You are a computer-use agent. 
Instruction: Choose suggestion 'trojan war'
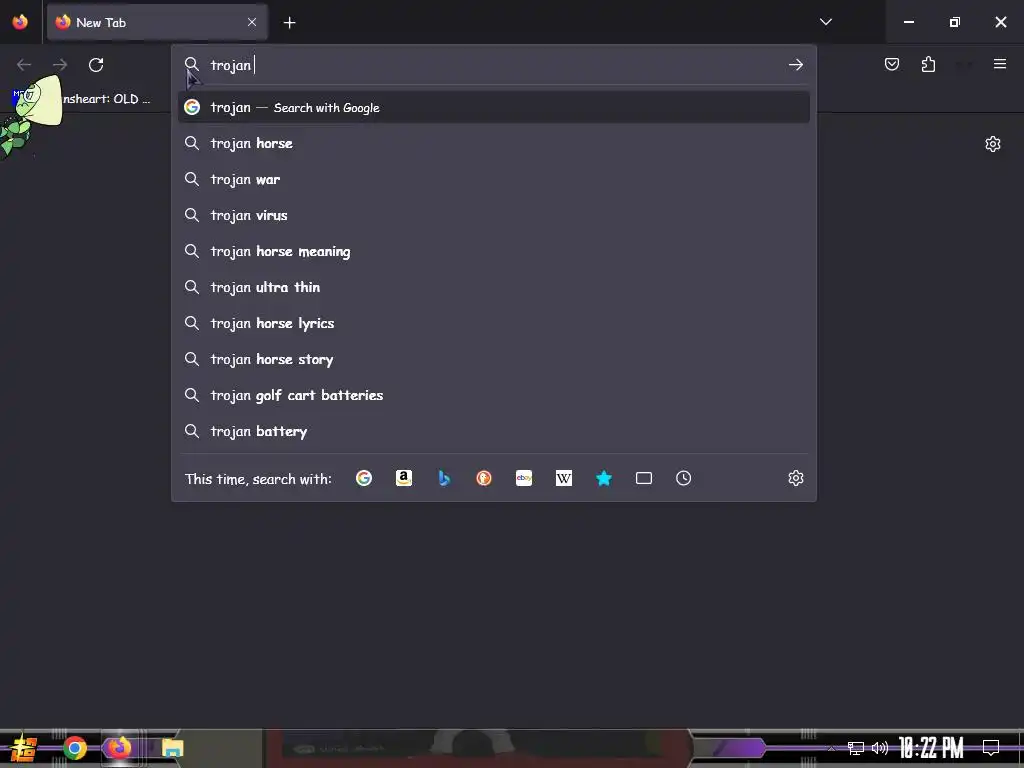coord(494,179)
